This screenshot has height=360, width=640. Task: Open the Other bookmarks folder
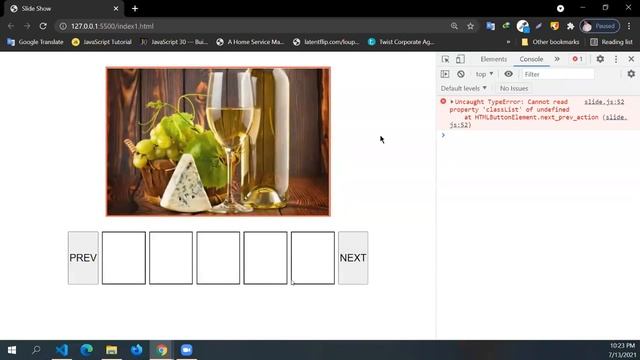coord(550,42)
